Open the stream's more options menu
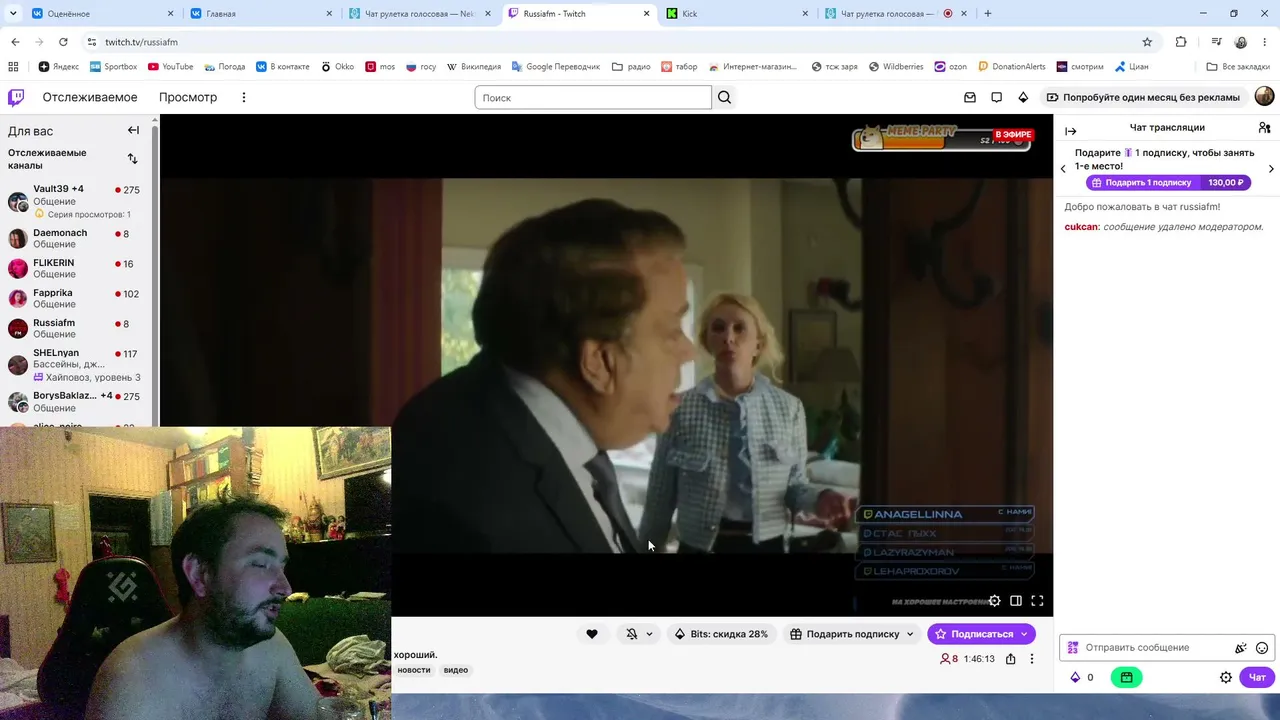1280x720 pixels. pos(1032,659)
